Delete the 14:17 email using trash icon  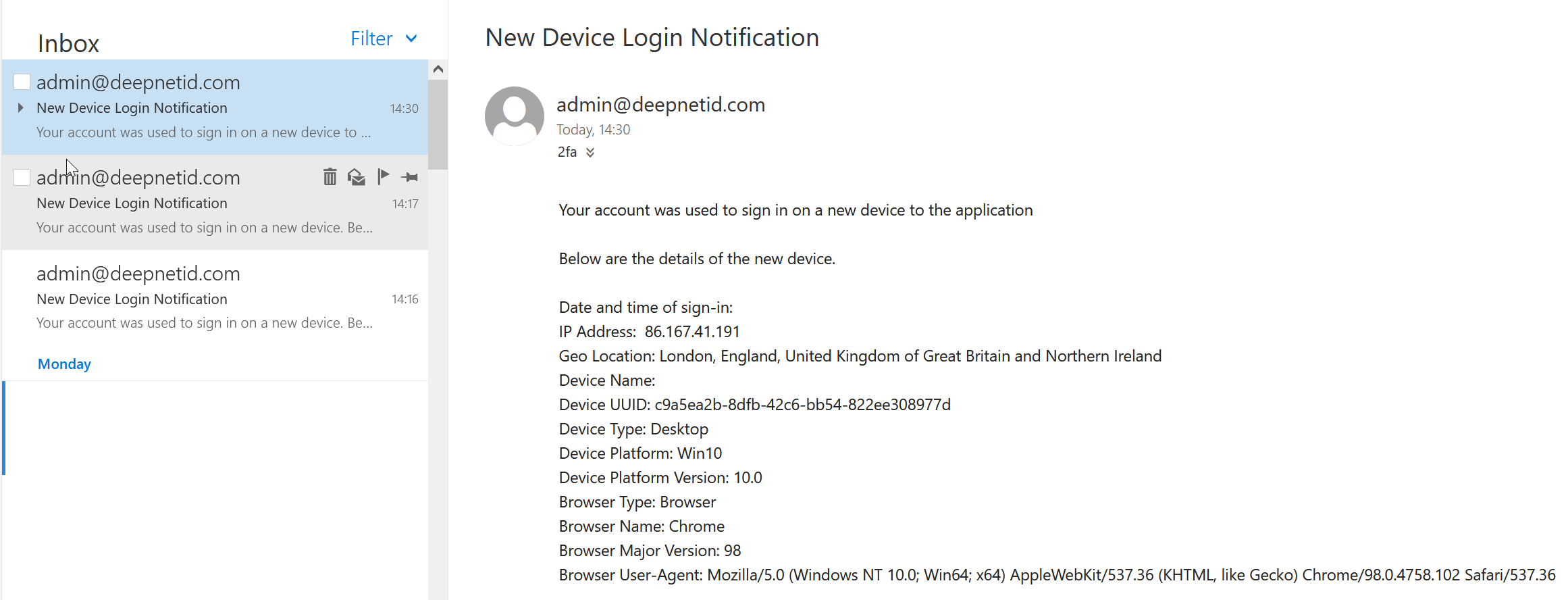click(330, 177)
